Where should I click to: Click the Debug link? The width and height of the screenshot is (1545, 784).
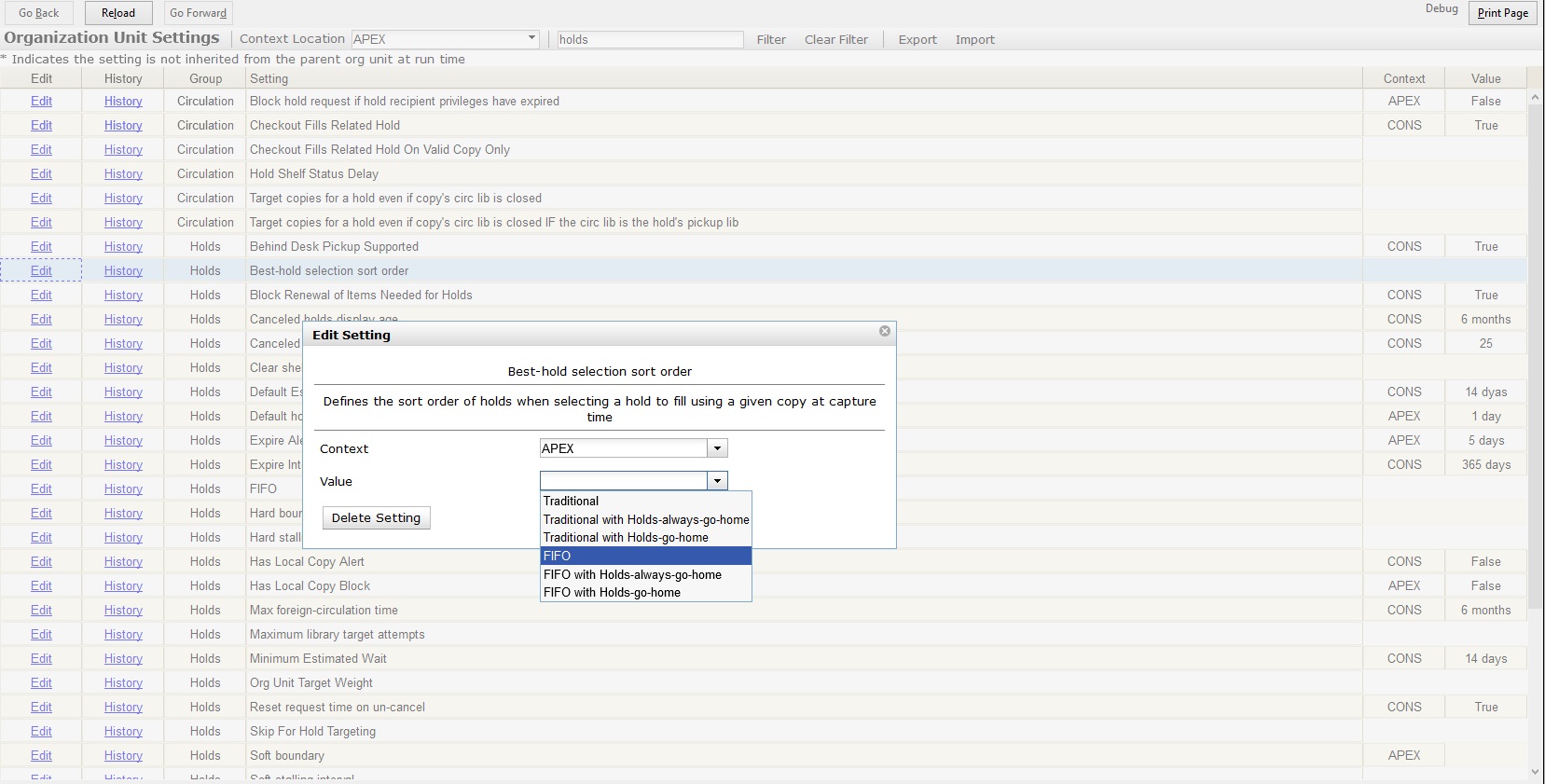click(x=1441, y=8)
